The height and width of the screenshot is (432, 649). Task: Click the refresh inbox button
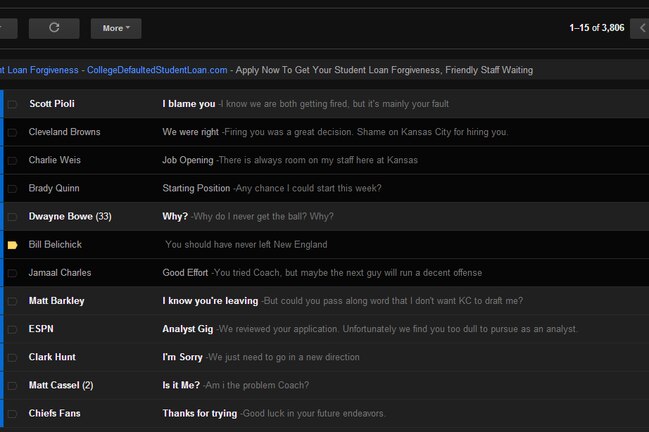pos(54,28)
